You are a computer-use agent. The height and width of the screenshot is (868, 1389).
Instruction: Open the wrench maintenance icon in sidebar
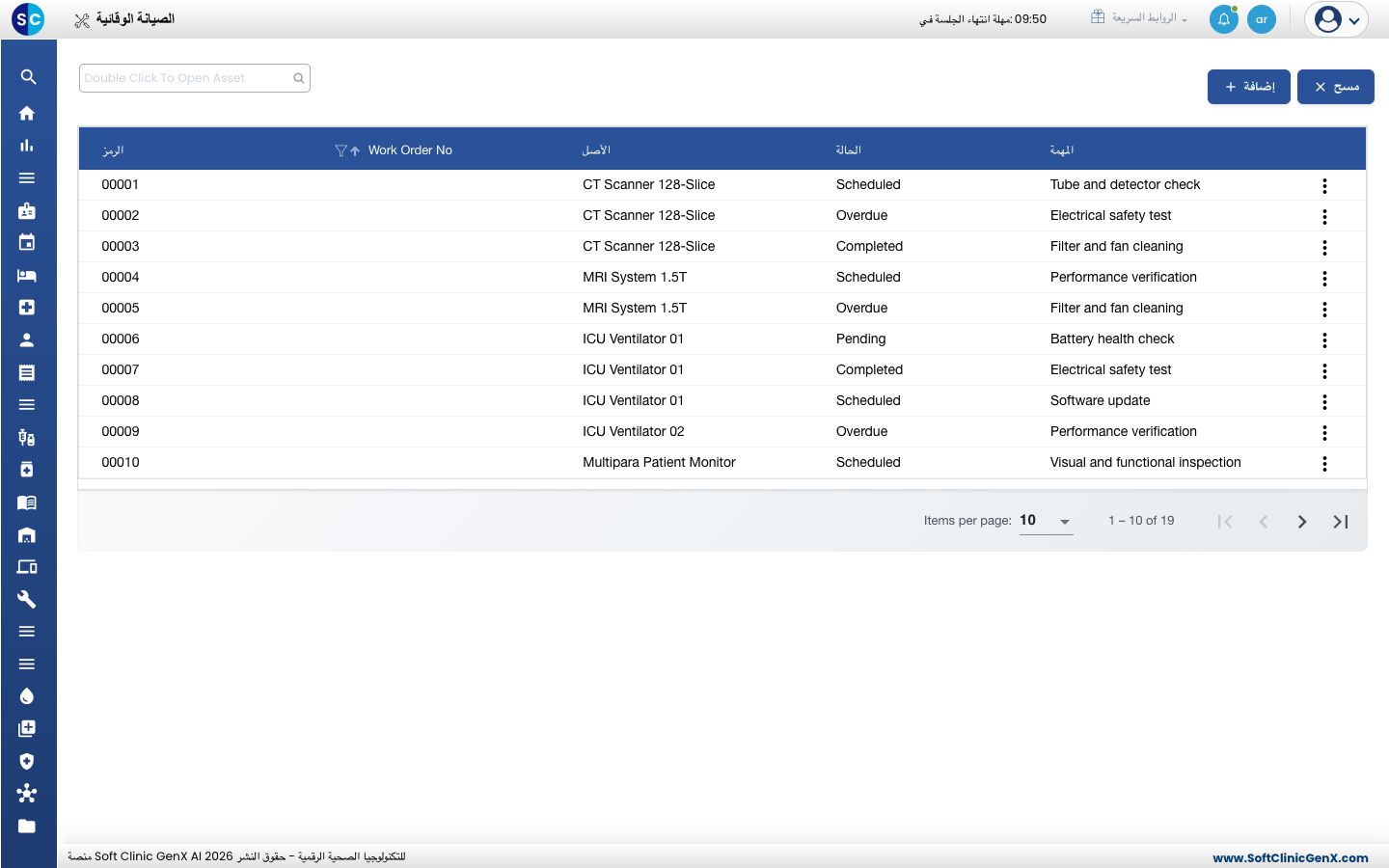tap(27, 599)
